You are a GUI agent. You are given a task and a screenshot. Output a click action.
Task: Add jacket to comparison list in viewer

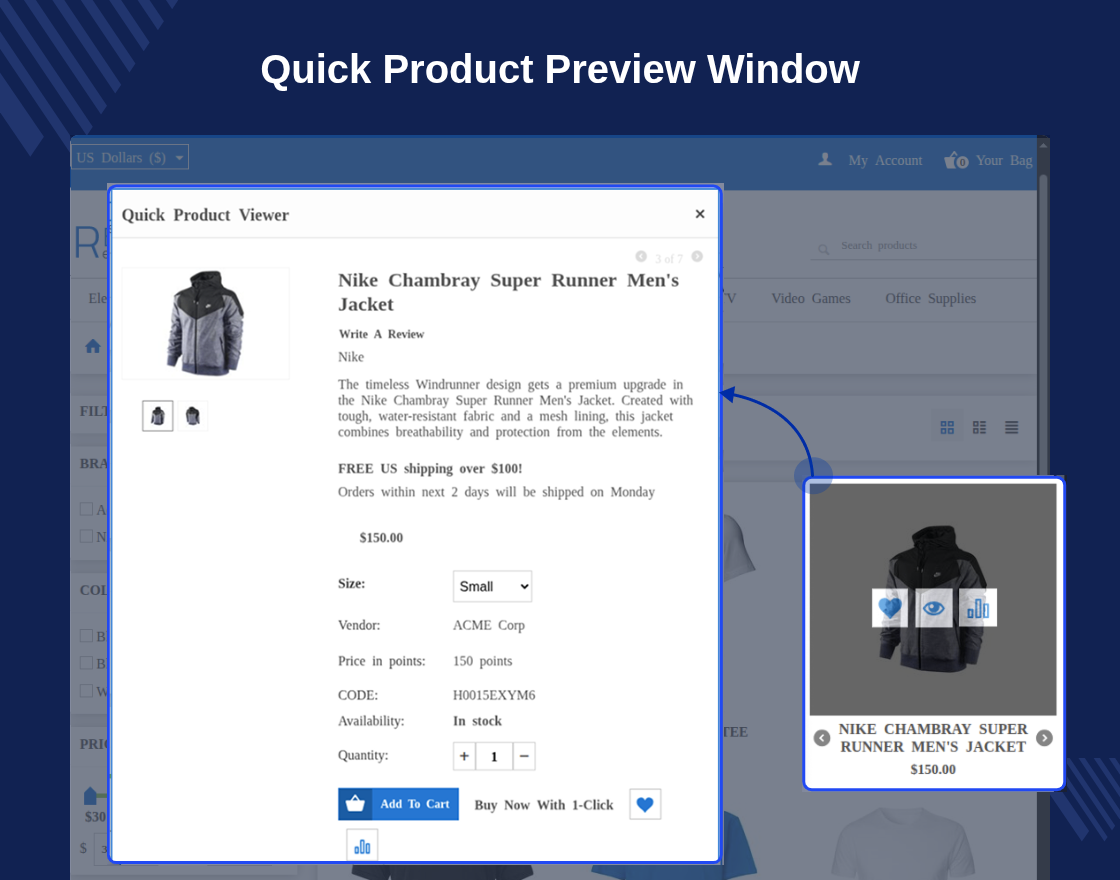pos(362,846)
